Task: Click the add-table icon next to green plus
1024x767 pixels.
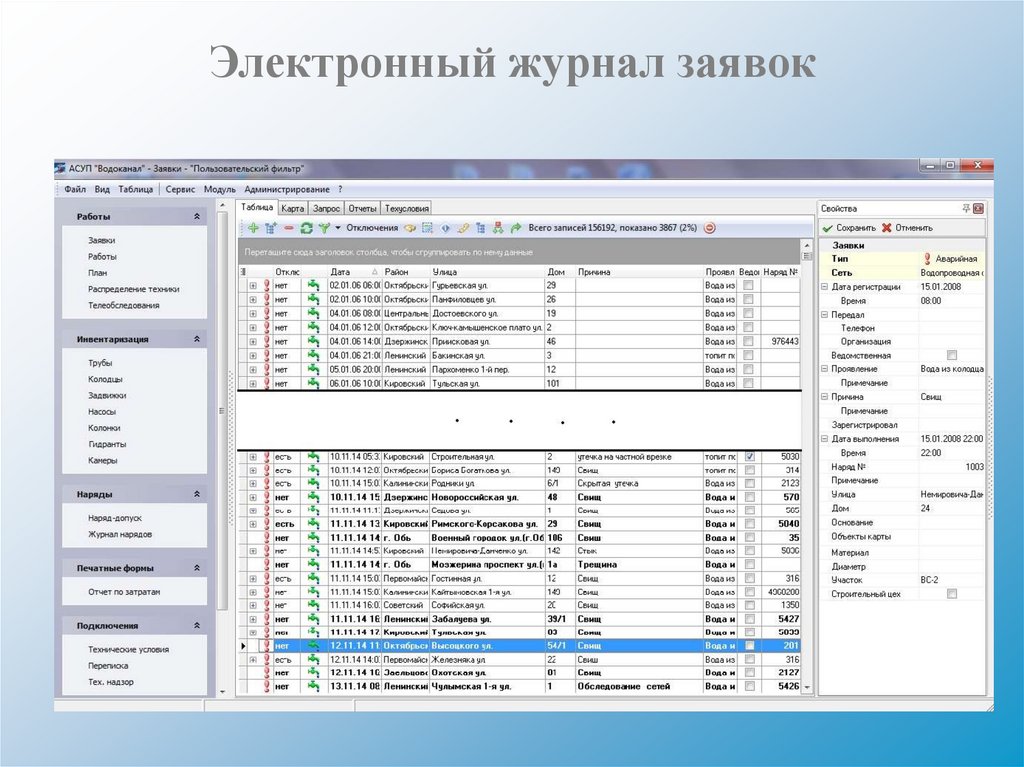Action: pyautogui.click(x=271, y=228)
